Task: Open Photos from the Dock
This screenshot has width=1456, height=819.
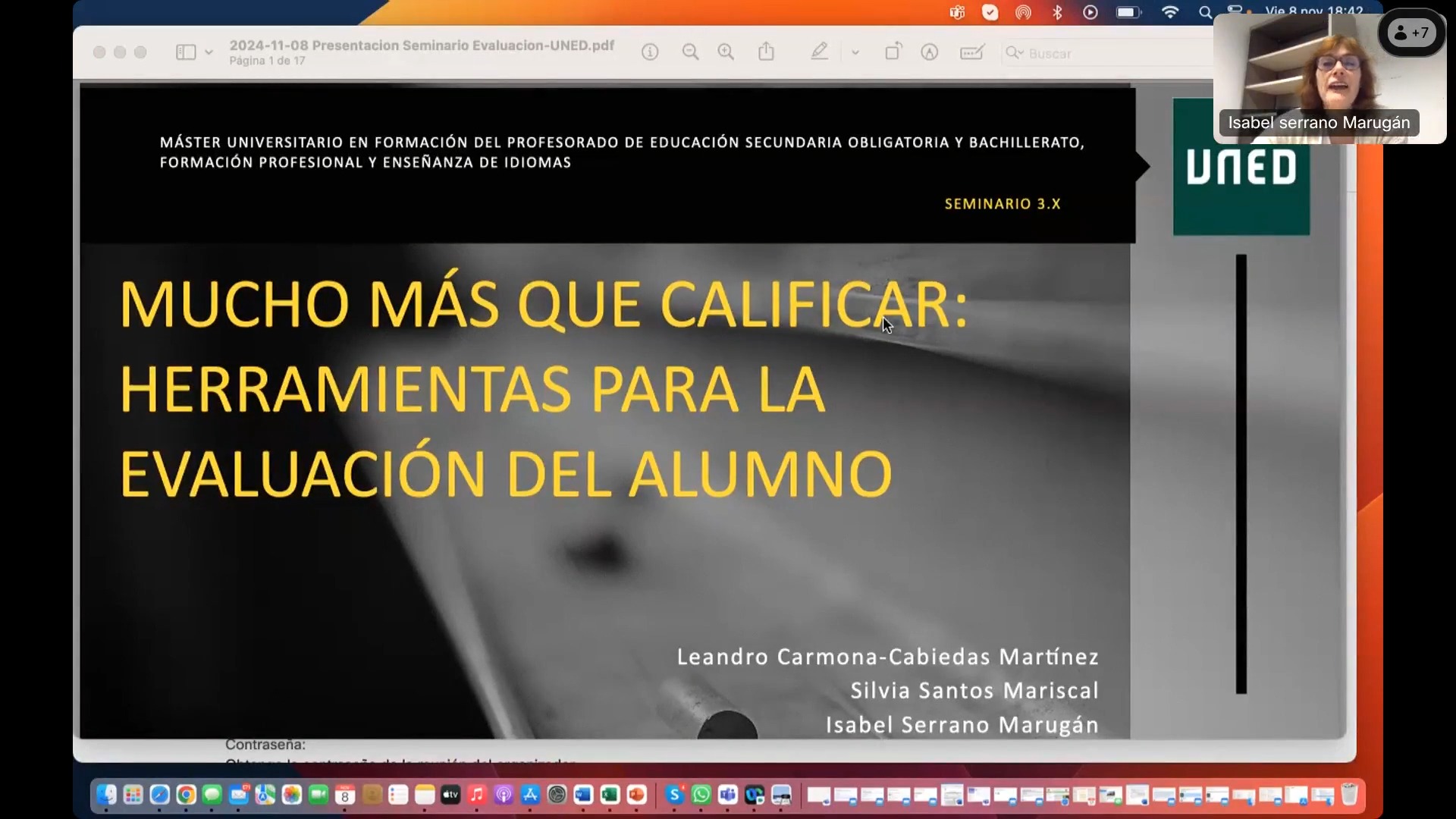Action: click(x=292, y=794)
